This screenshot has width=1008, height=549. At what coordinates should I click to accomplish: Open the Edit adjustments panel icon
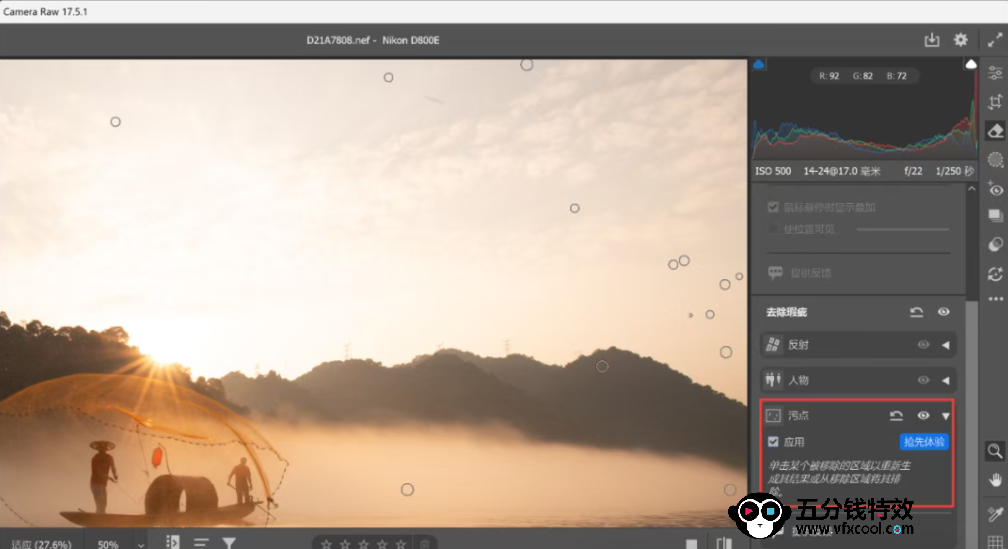point(995,72)
